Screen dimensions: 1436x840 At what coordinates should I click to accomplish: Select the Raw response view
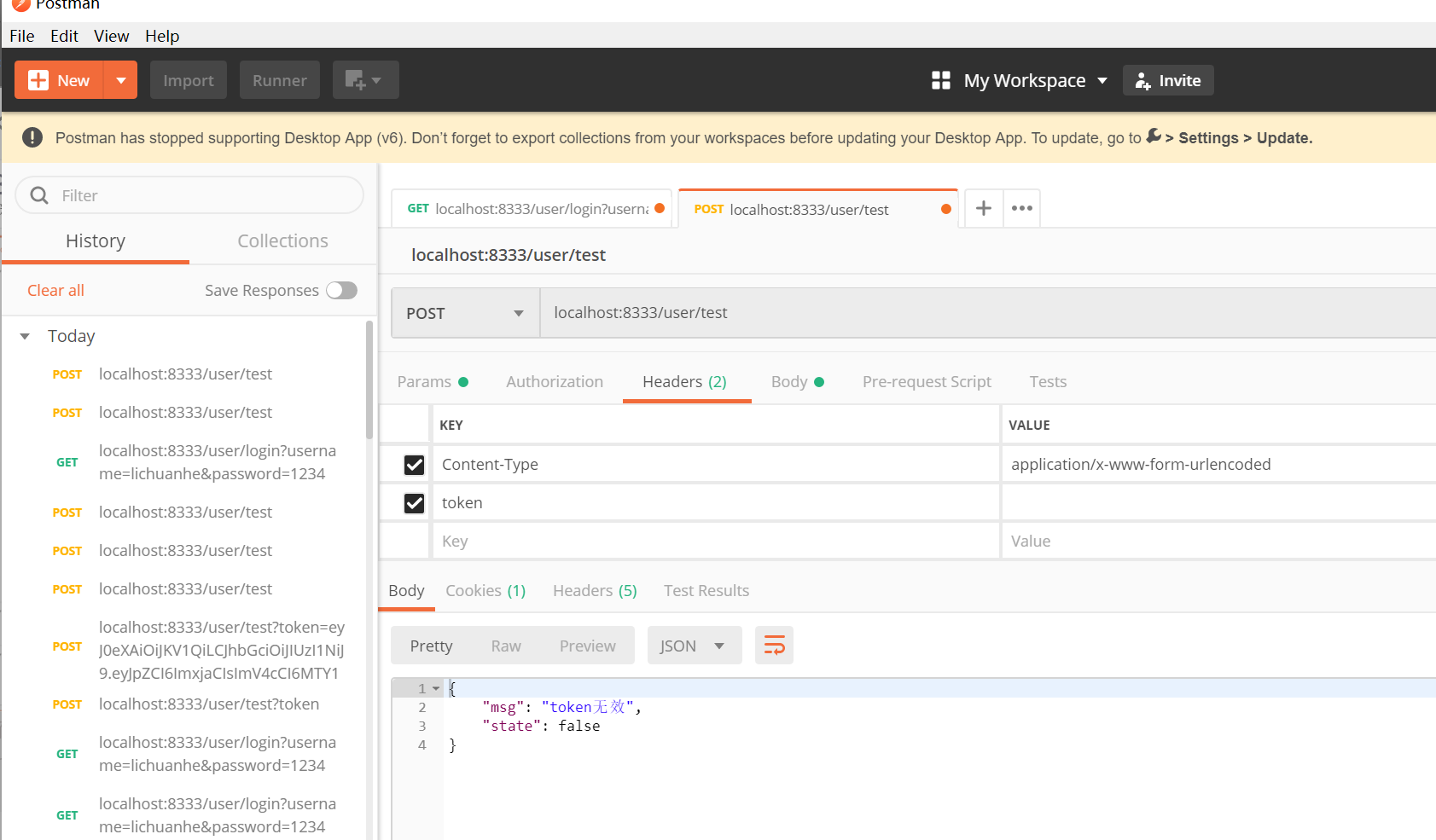click(x=506, y=646)
